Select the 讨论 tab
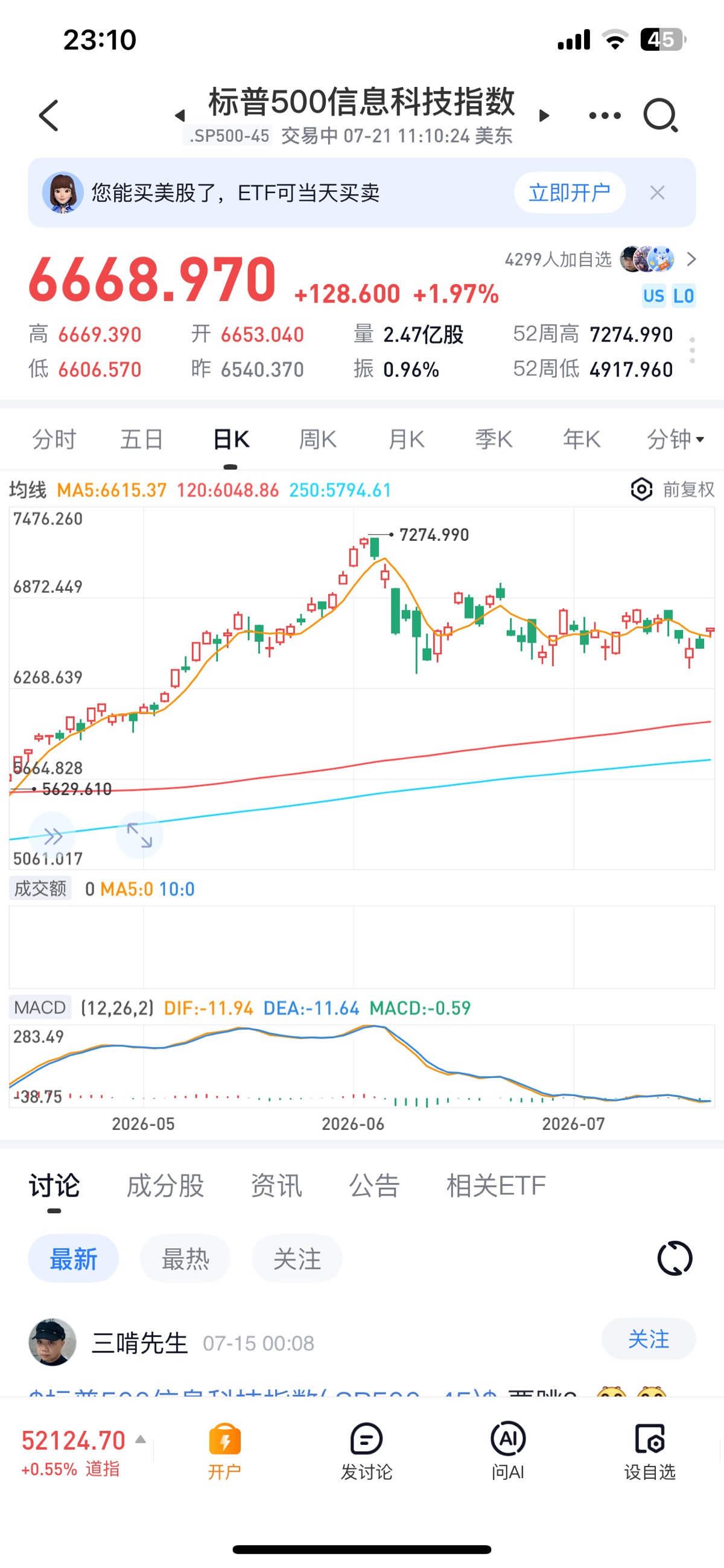This screenshot has width=724, height=1568. tap(54, 1186)
